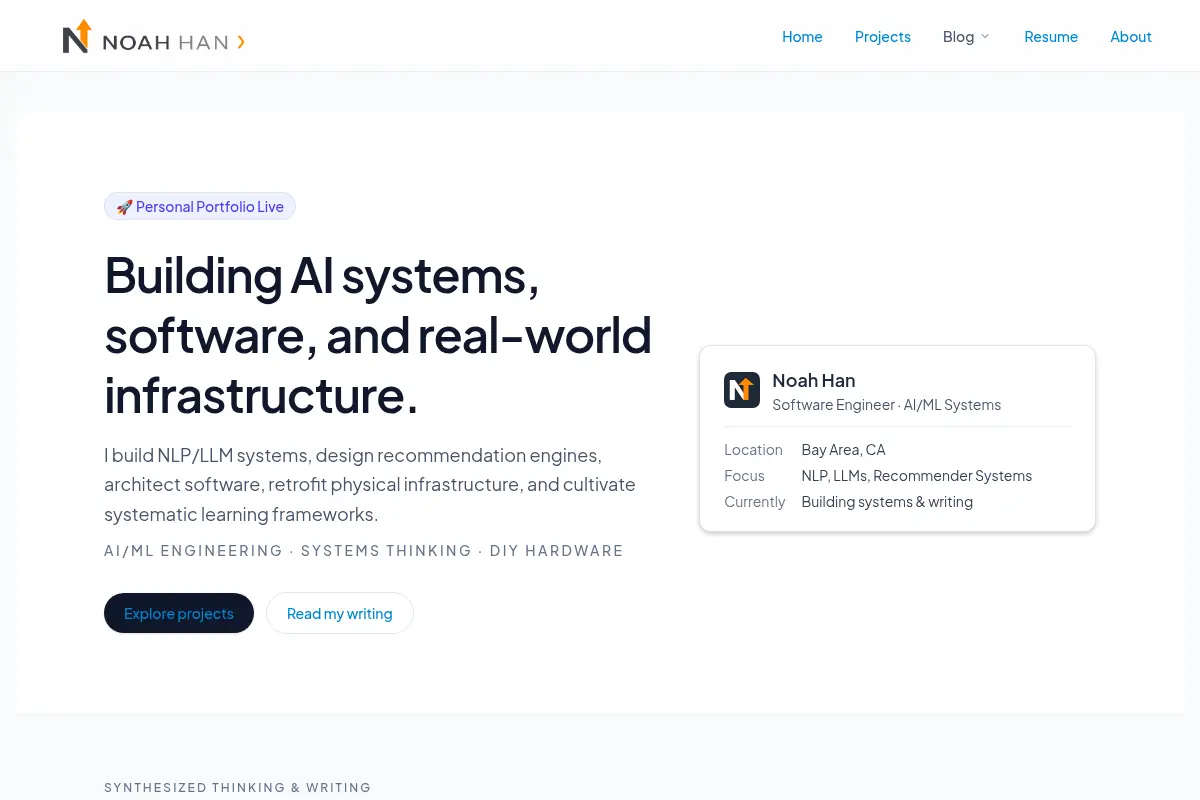1200x800 pixels.
Task: Click the Explore projects button
Action: (179, 613)
